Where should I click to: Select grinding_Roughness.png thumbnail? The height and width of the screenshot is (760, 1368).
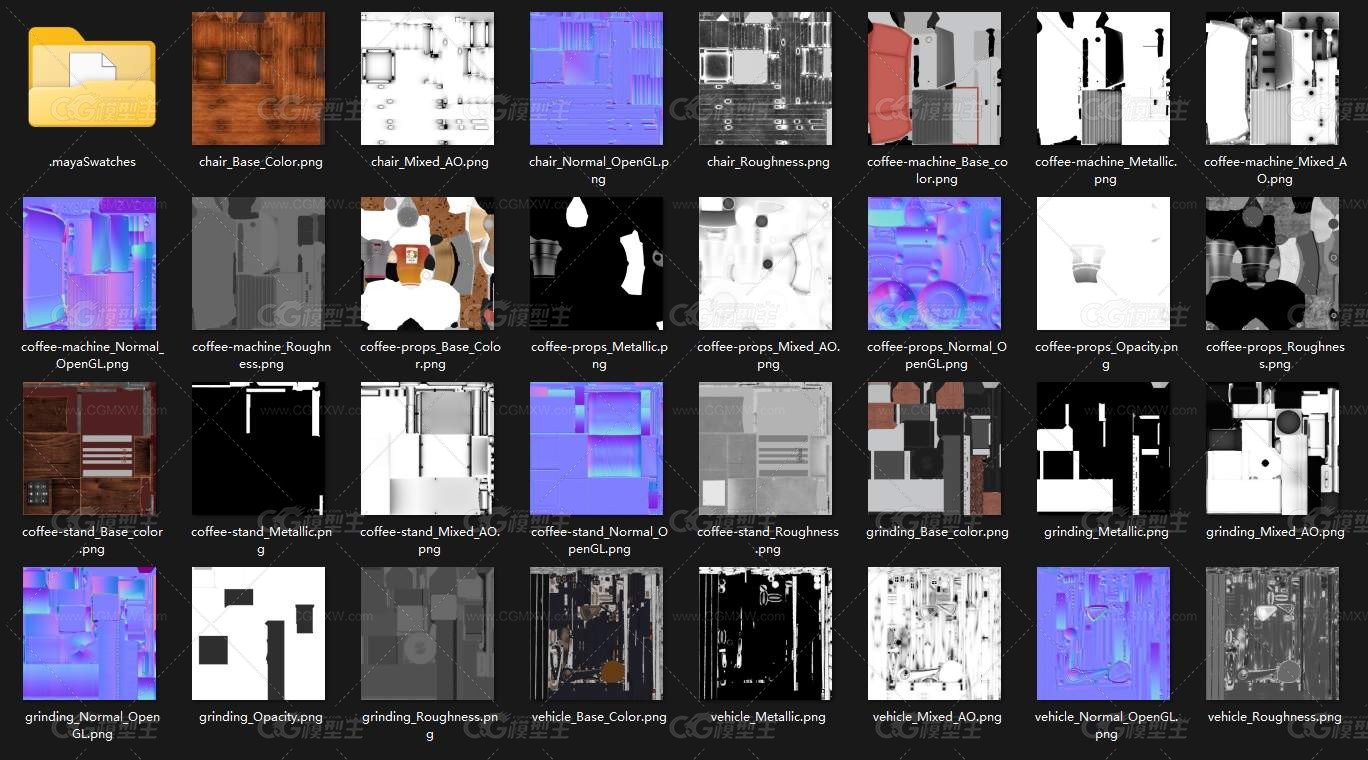pos(428,634)
